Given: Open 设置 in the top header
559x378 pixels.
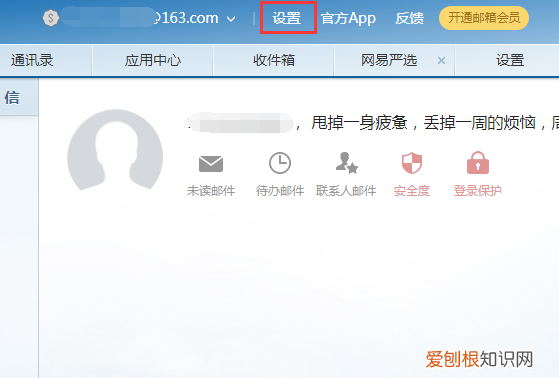Looking at the screenshot, I should [287, 18].
